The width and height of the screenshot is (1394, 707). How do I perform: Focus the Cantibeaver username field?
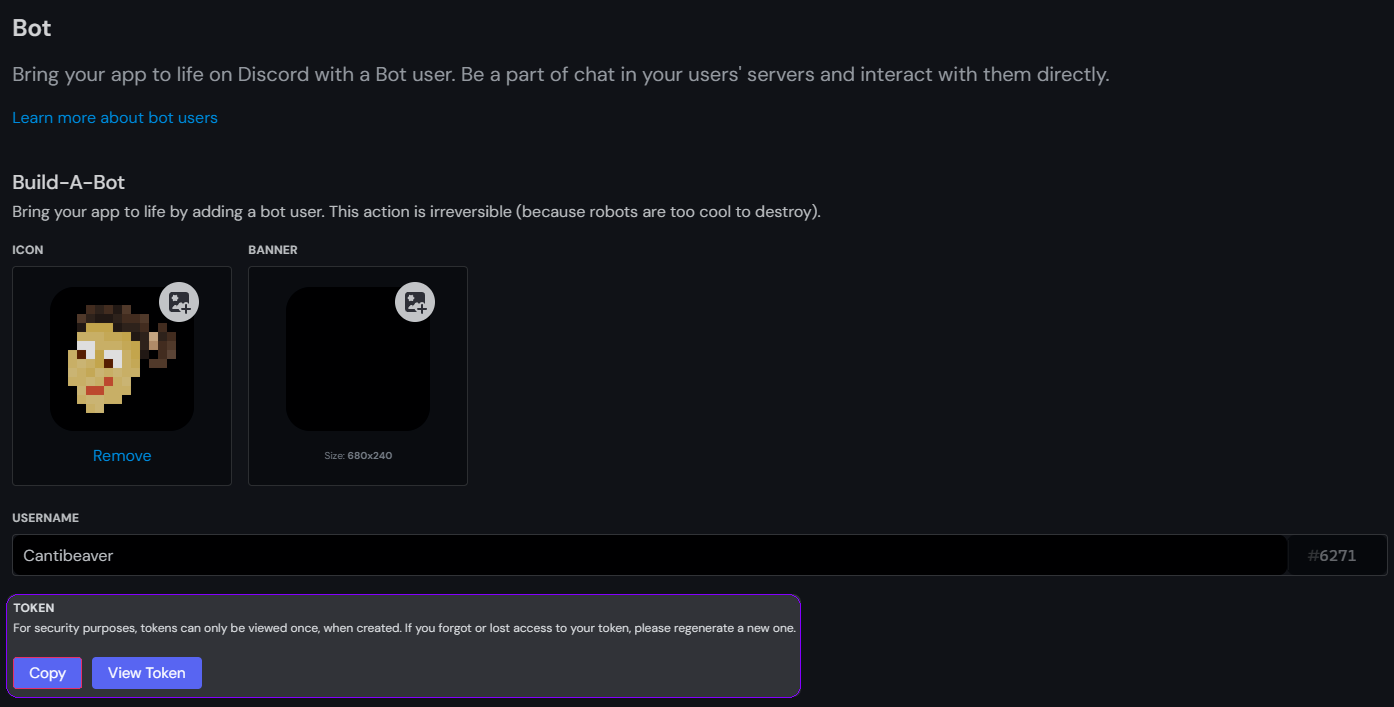[x=648, y=555]
